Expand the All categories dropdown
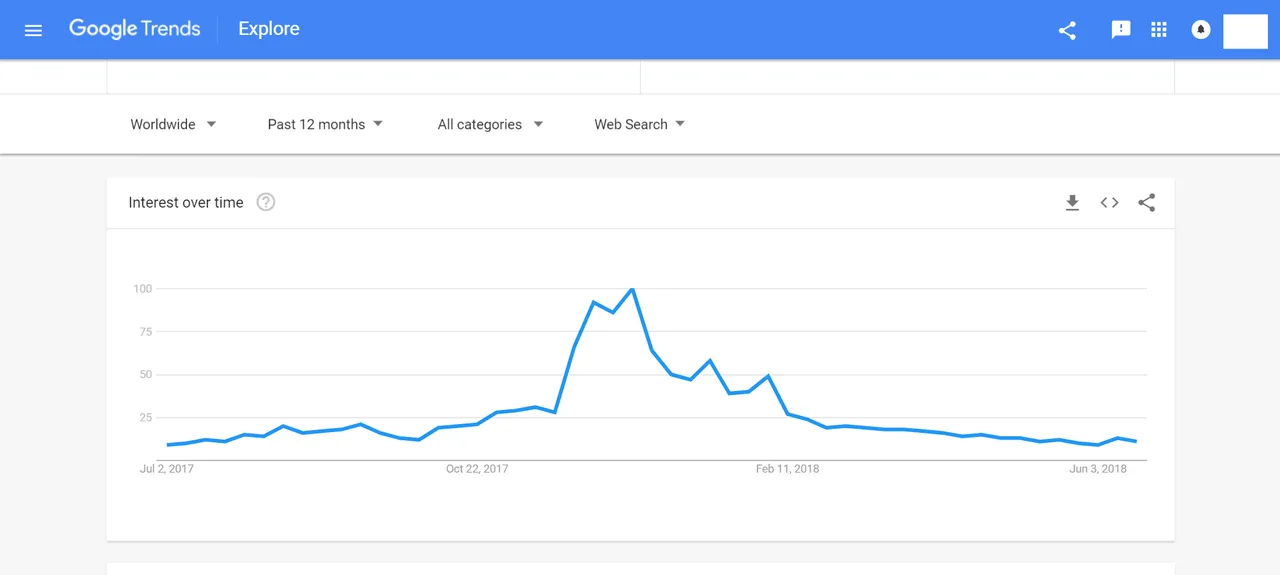 (490, 124)
